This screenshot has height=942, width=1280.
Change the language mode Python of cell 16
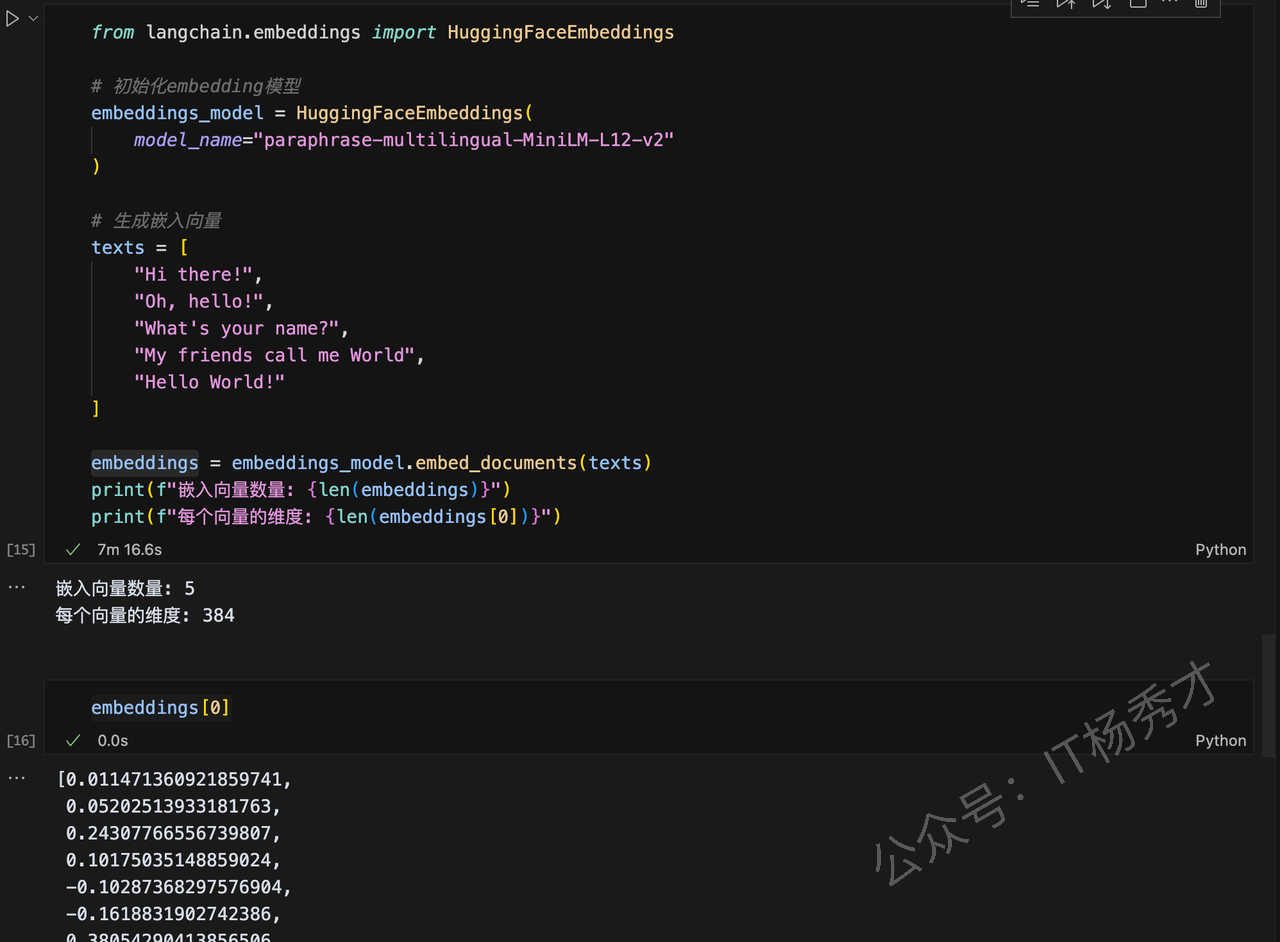(1221, 741)
